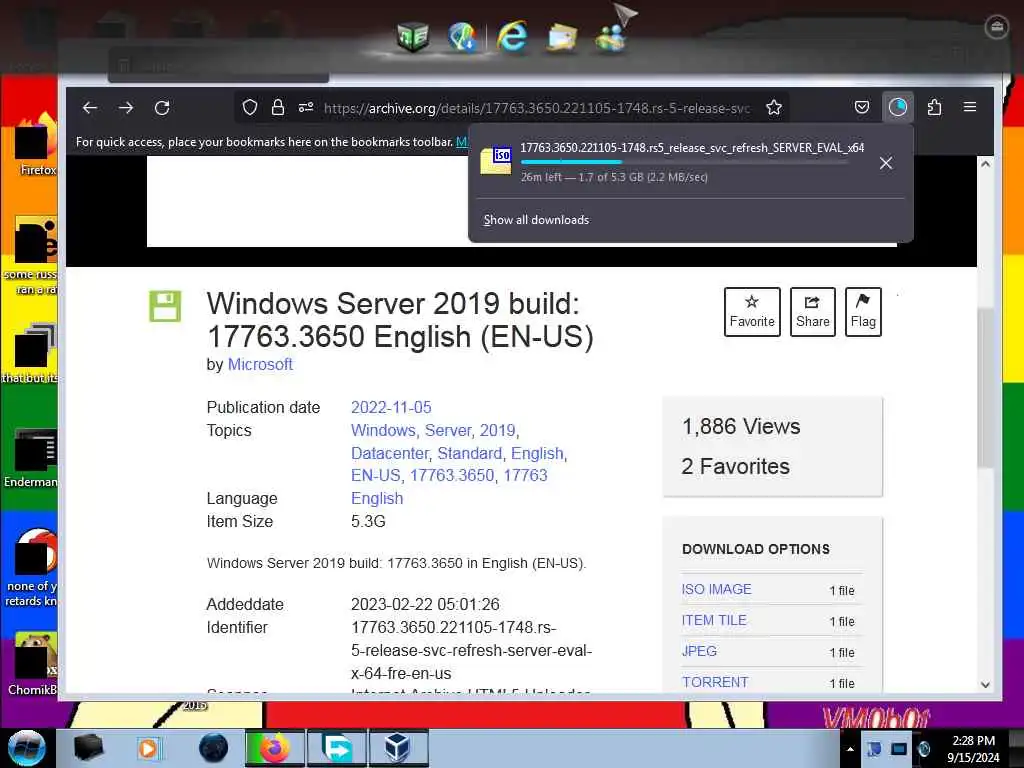Open the tracking protection shield icon
Image resolution: width=1024 pixels, height=768 pixels.
[x=249, y=108]
